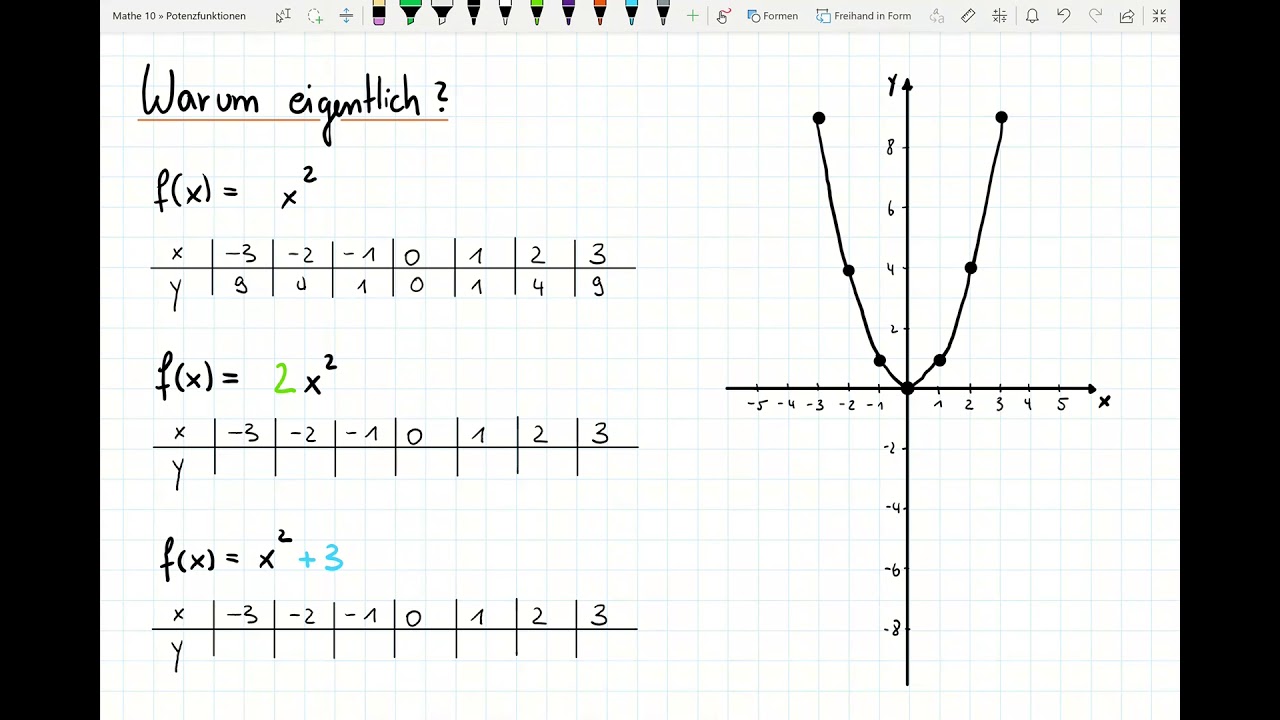The width and height of the screenshot is (1280, 720).
Task: Share the notebook page
Action: click(x=1127, y=16)
